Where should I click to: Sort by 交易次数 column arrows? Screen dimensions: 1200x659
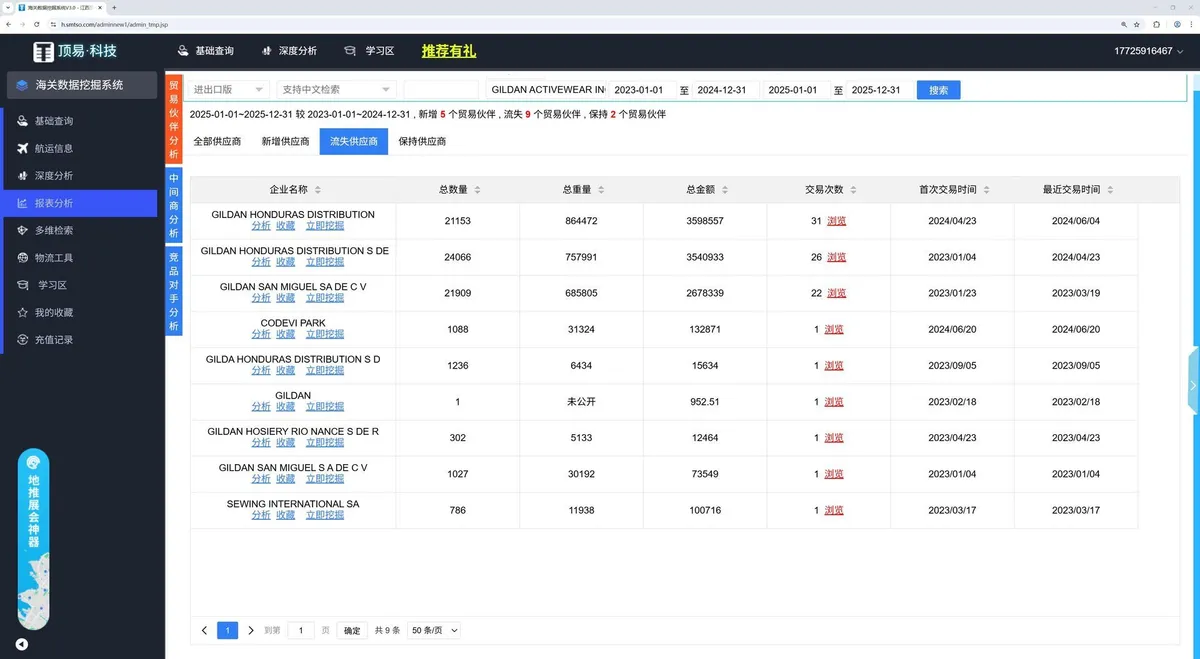(x=854, y=190)
